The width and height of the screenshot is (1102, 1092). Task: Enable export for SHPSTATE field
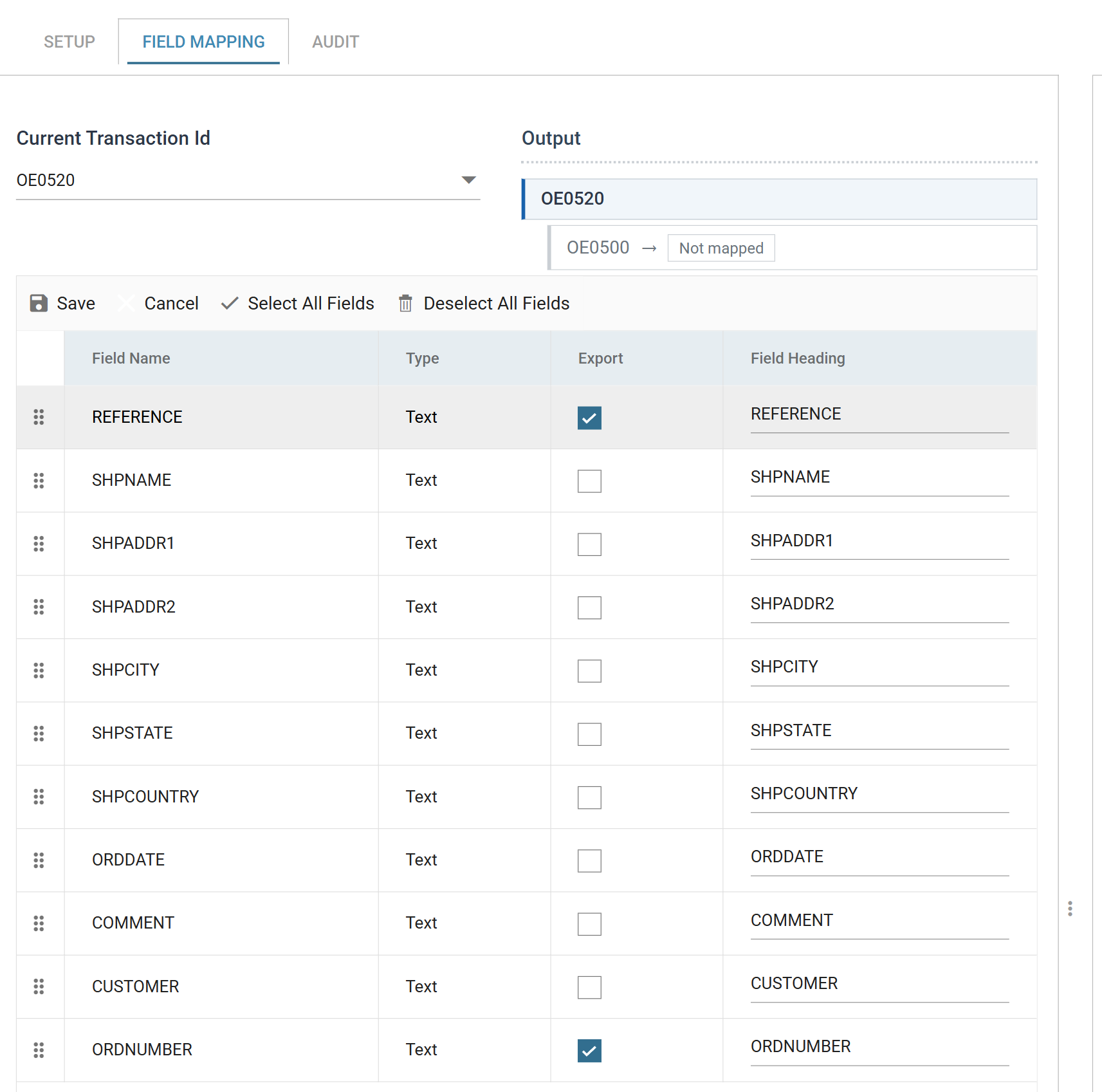[x=589, y=734]
